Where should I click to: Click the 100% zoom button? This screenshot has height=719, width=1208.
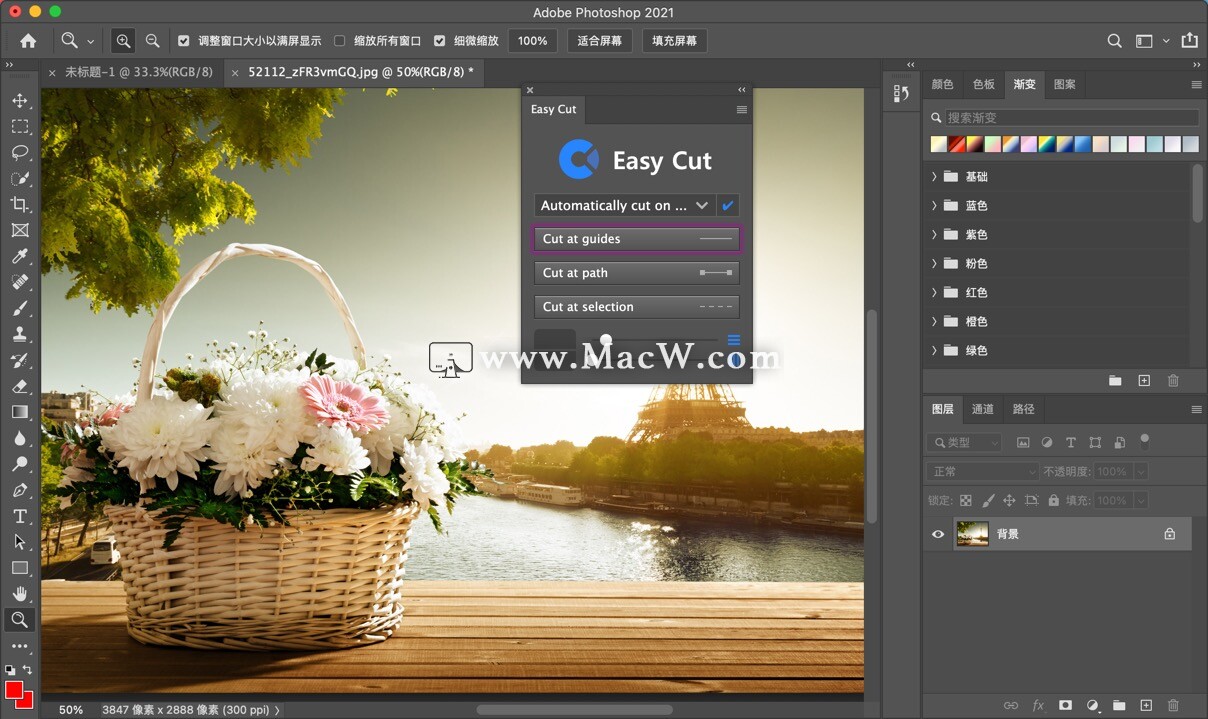click(x=533, y=41)
